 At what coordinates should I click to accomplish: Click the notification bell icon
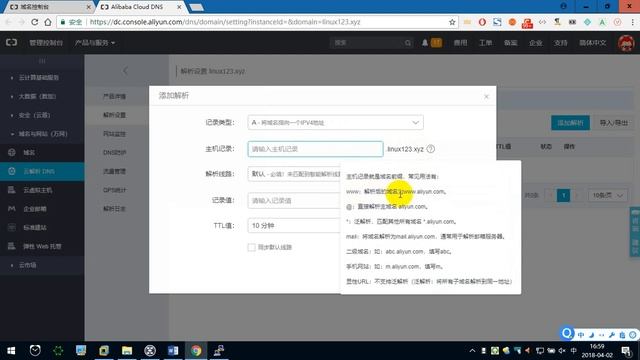pyautogui.click(x=424, y=42)
